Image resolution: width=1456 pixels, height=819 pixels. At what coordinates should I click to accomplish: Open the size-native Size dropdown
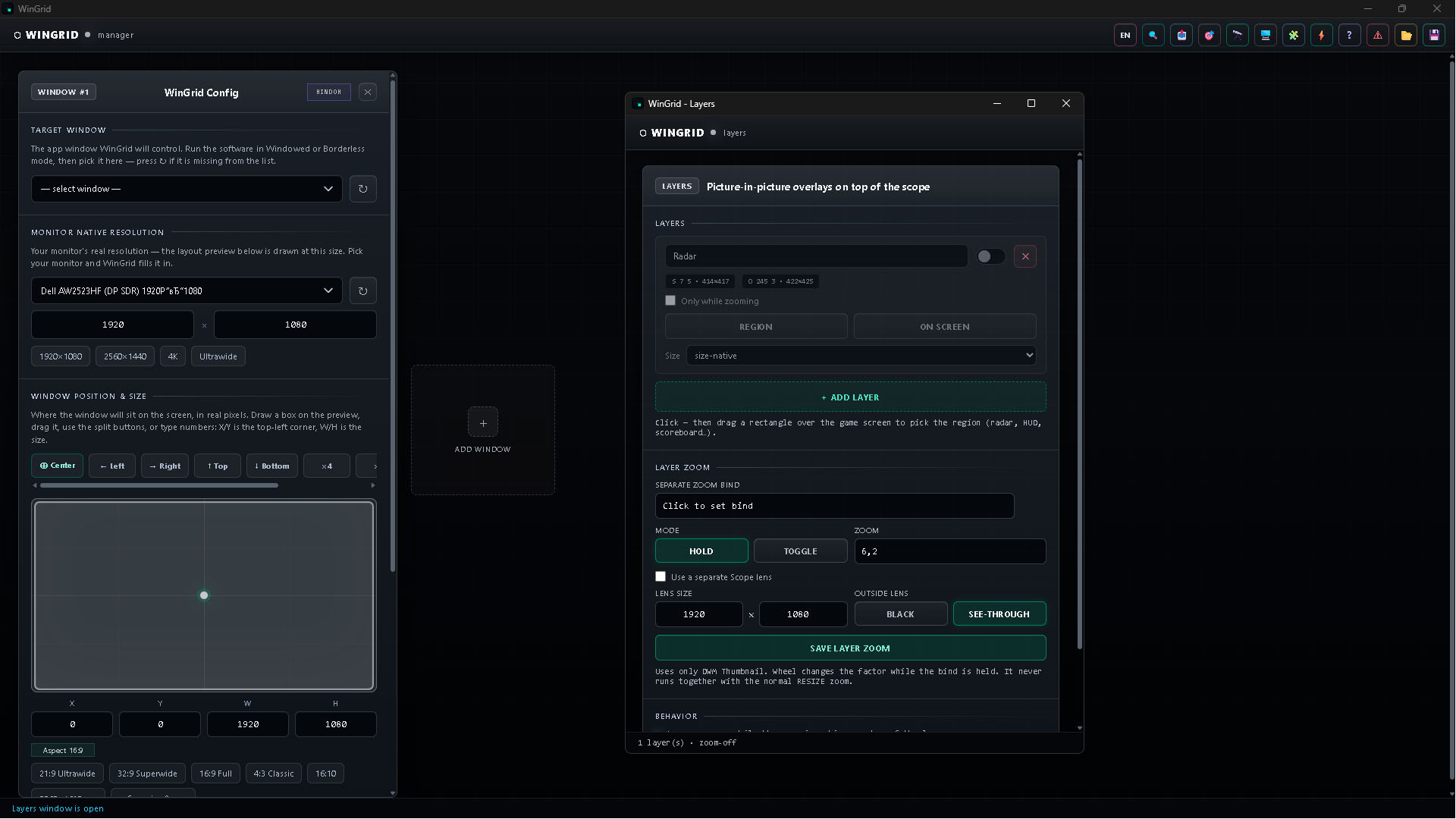pos(861,356)
